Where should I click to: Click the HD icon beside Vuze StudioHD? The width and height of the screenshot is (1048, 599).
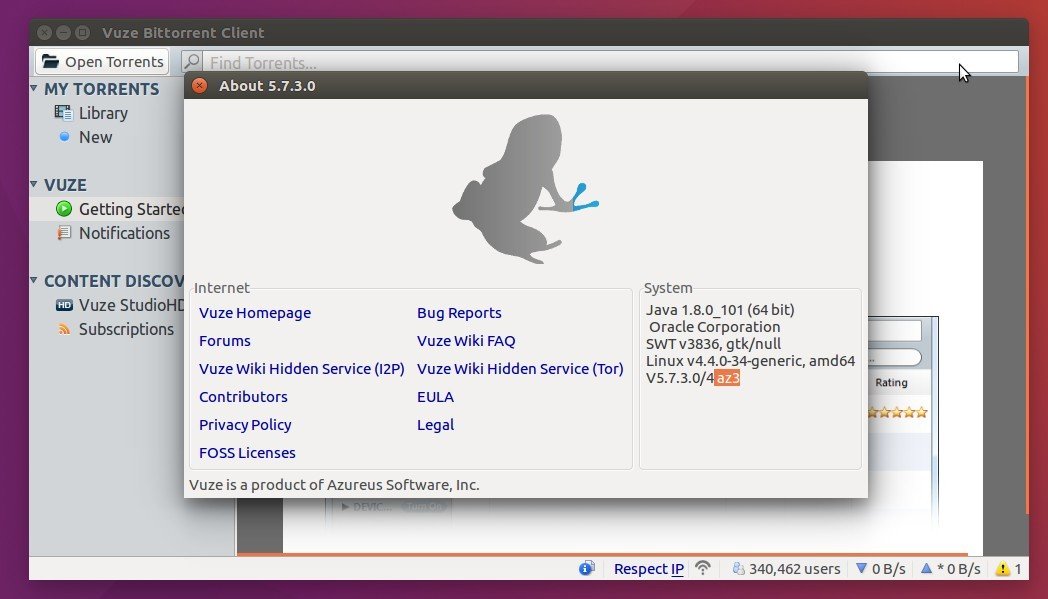pyautogui.click(x=64, y=306)
